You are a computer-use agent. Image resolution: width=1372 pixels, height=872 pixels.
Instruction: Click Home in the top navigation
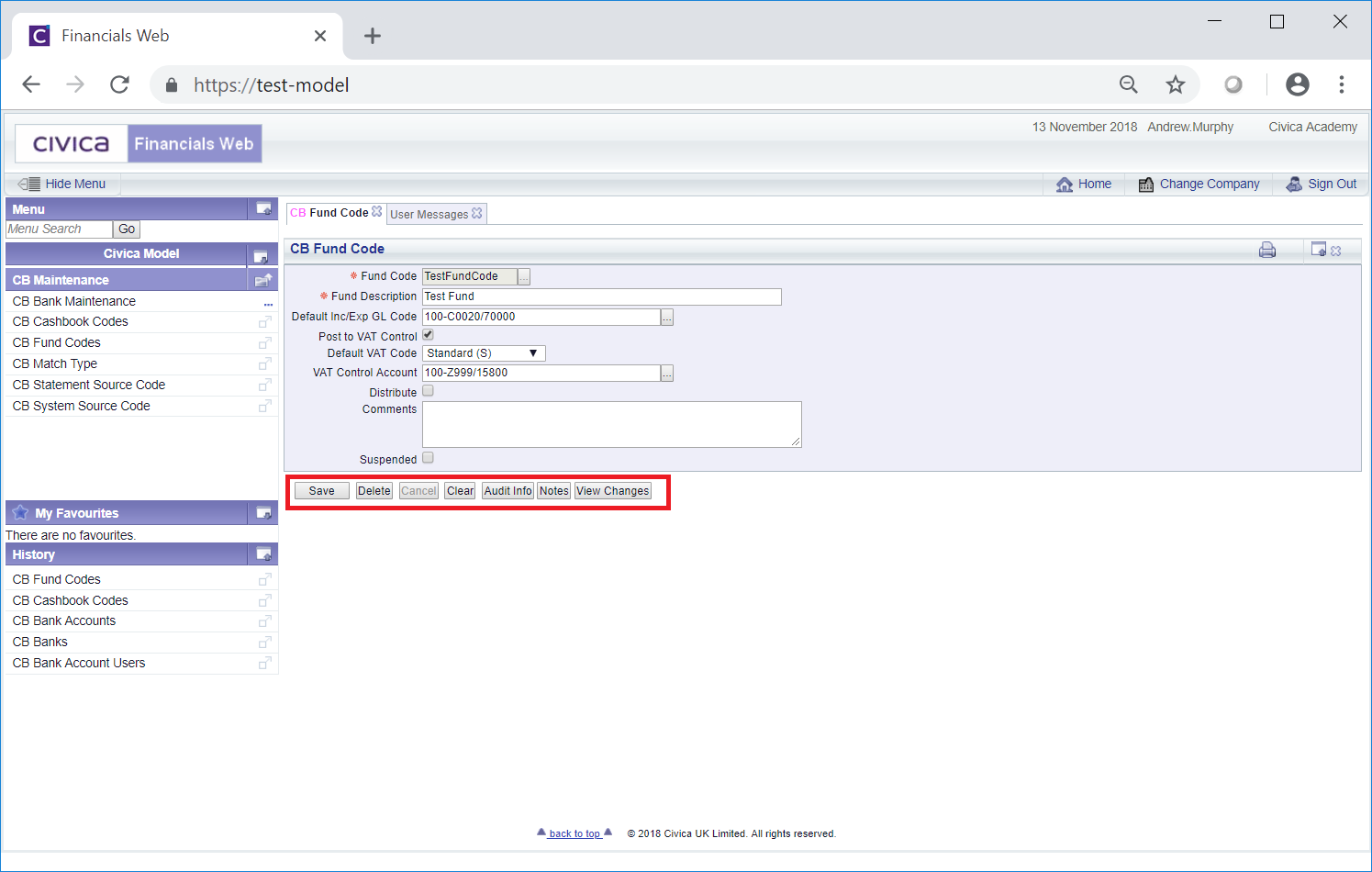click(x=1084, y=184)
